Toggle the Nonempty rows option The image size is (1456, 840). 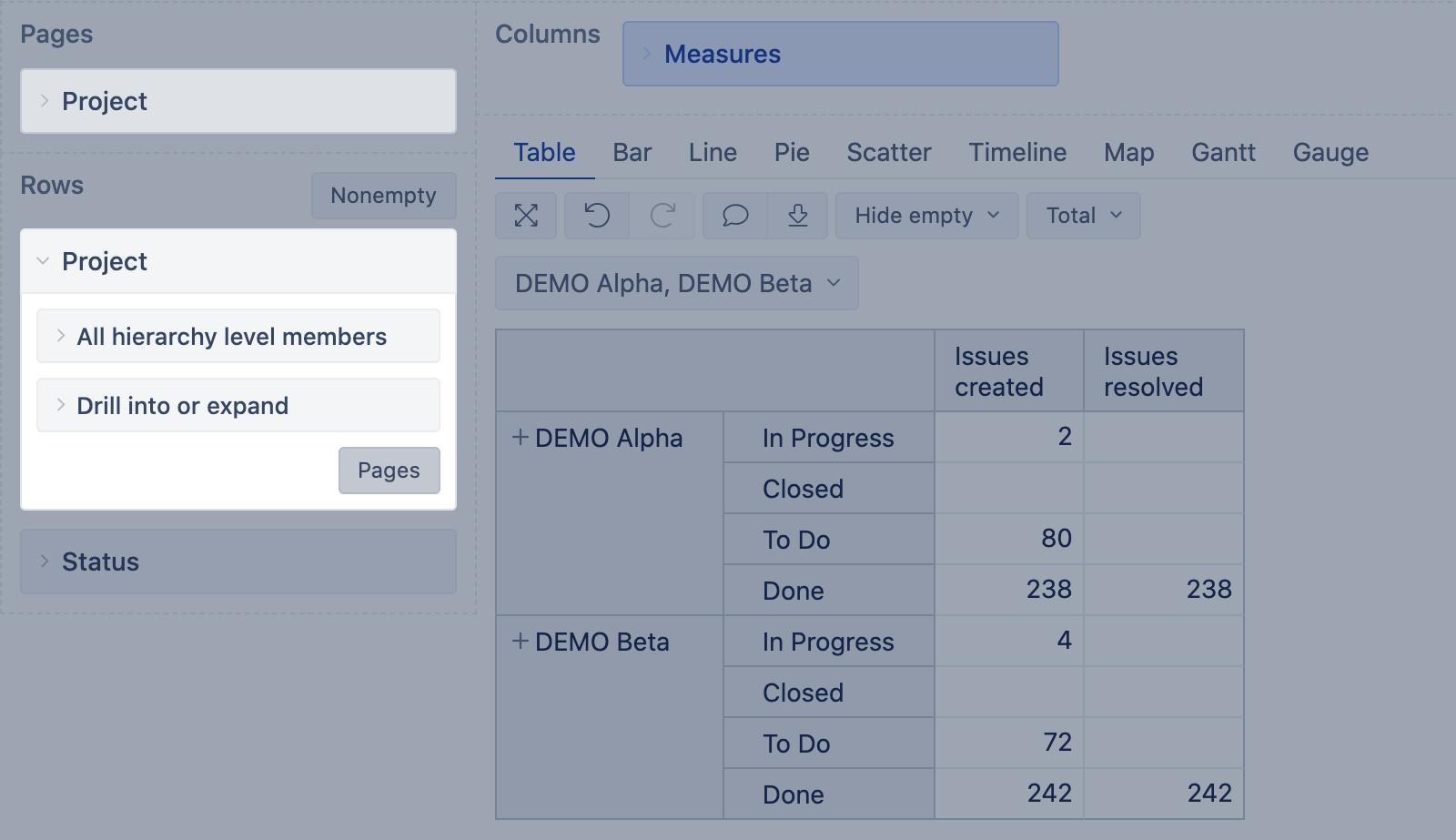(383, 196)
